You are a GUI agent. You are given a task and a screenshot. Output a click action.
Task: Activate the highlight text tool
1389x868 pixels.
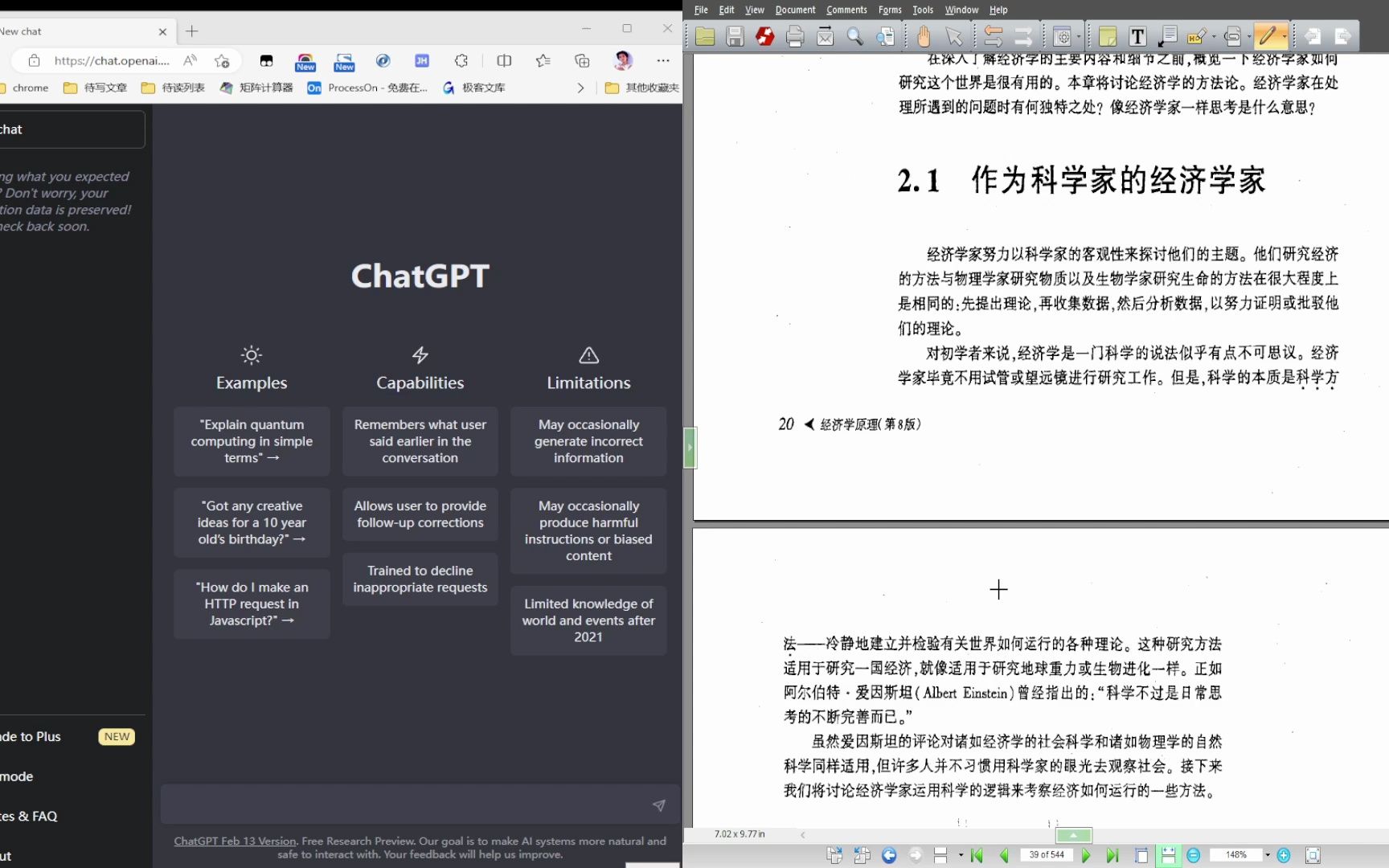1195,36
